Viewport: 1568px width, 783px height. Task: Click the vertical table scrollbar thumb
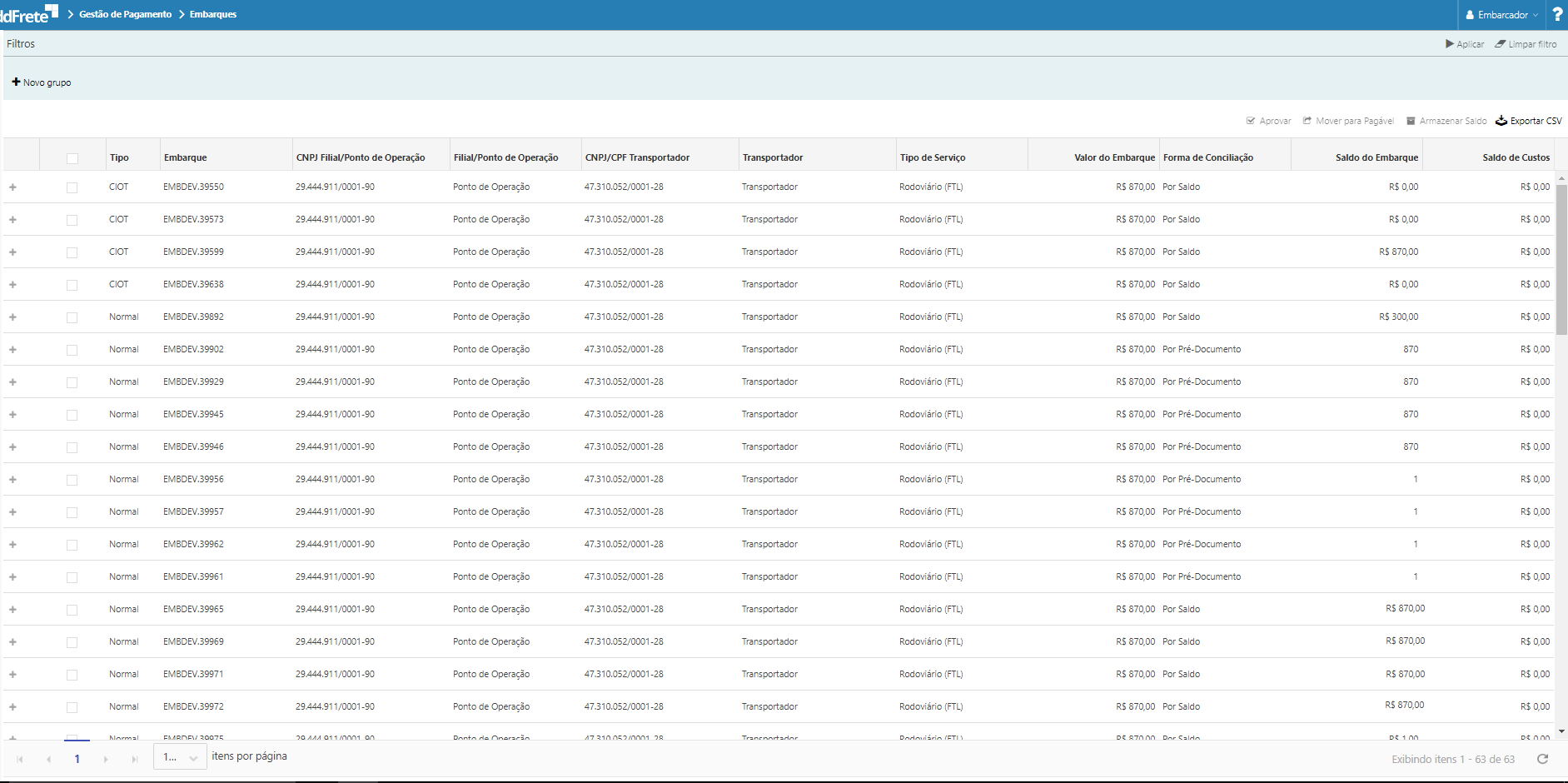click(1561, 258)
